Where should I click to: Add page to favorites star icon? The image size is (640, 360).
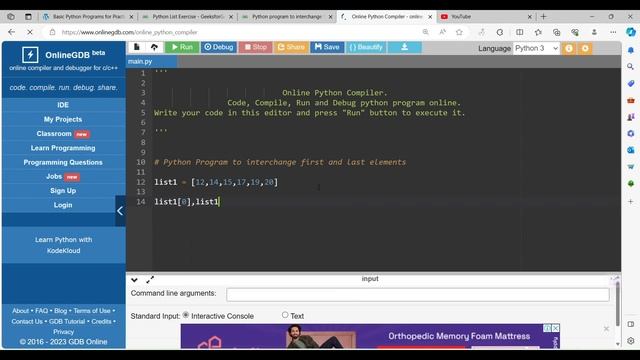click(x=459, y=32)
